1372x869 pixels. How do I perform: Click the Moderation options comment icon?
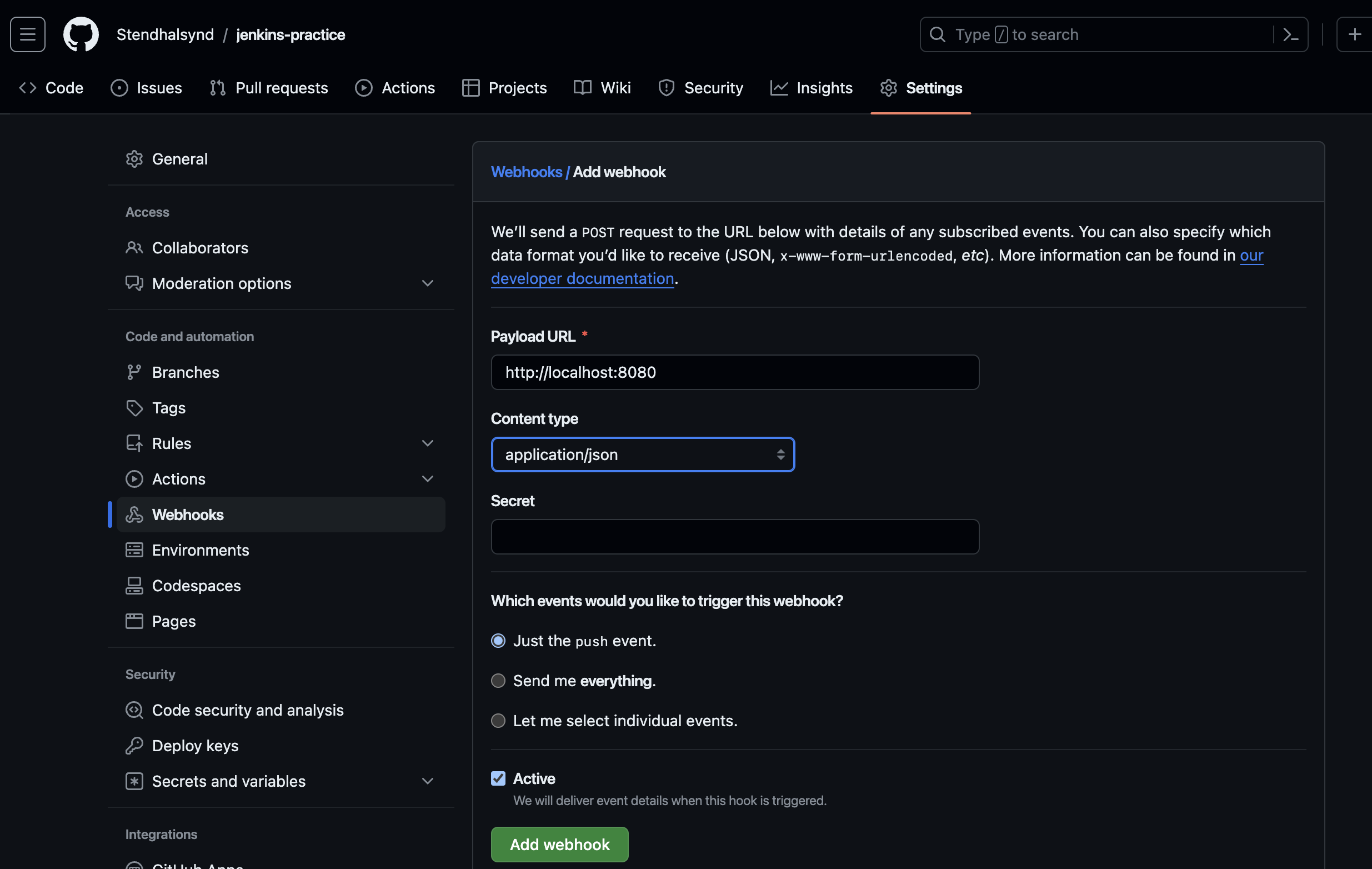click(x=134, y=283)
